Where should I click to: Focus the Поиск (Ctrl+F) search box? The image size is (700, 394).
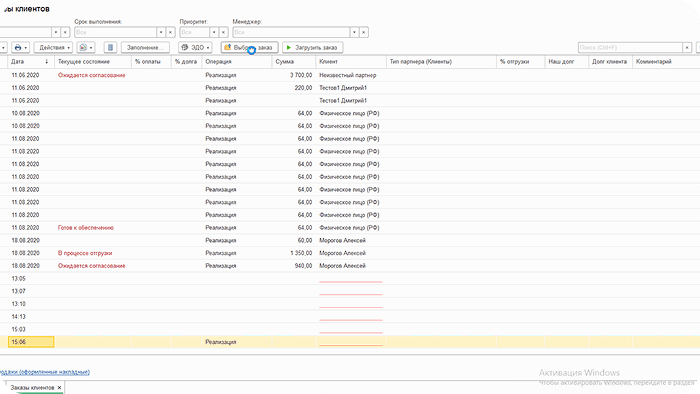pyautogui.click(x=630, y=47)
